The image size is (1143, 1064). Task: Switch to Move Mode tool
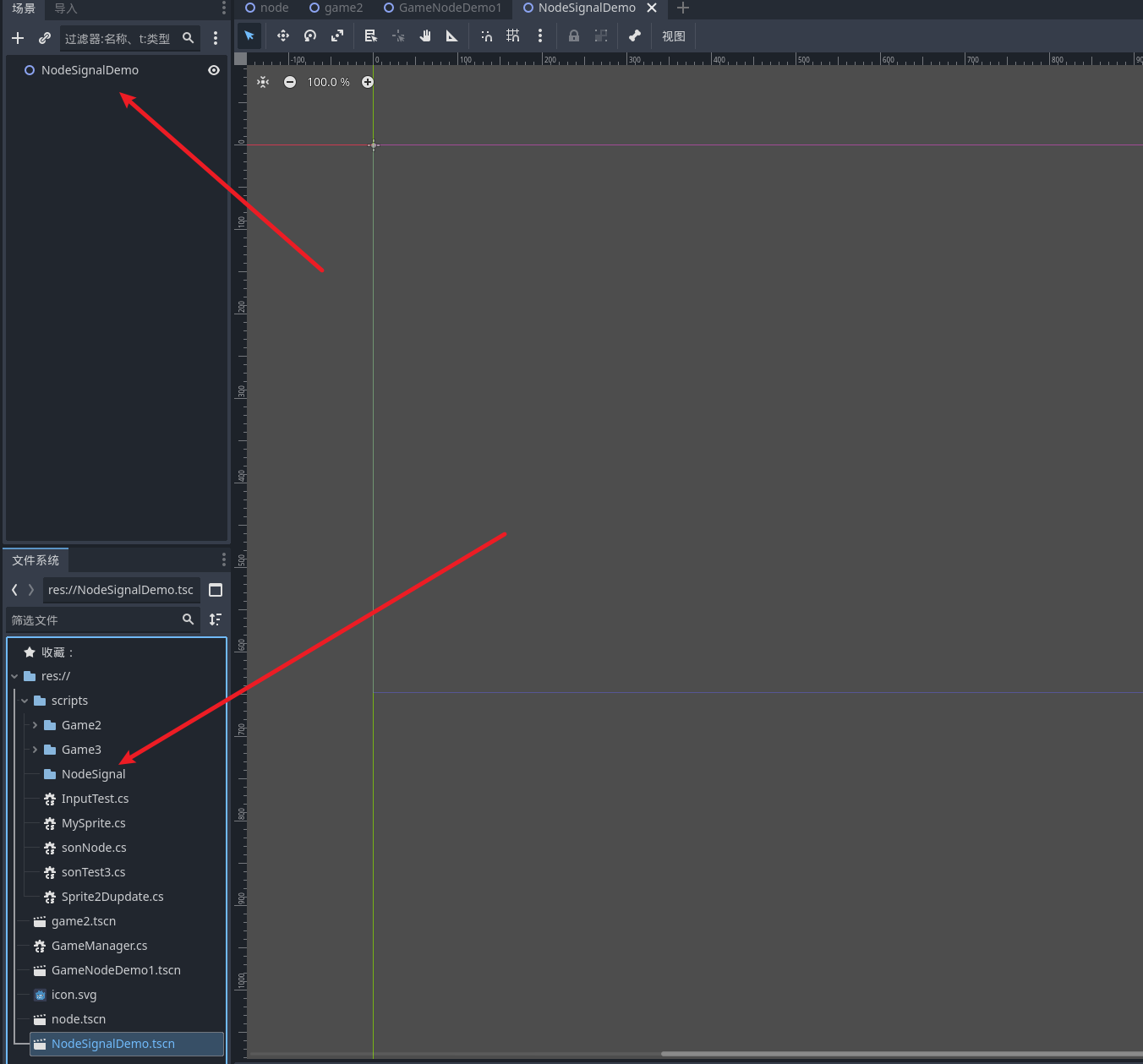click(283, 35)
